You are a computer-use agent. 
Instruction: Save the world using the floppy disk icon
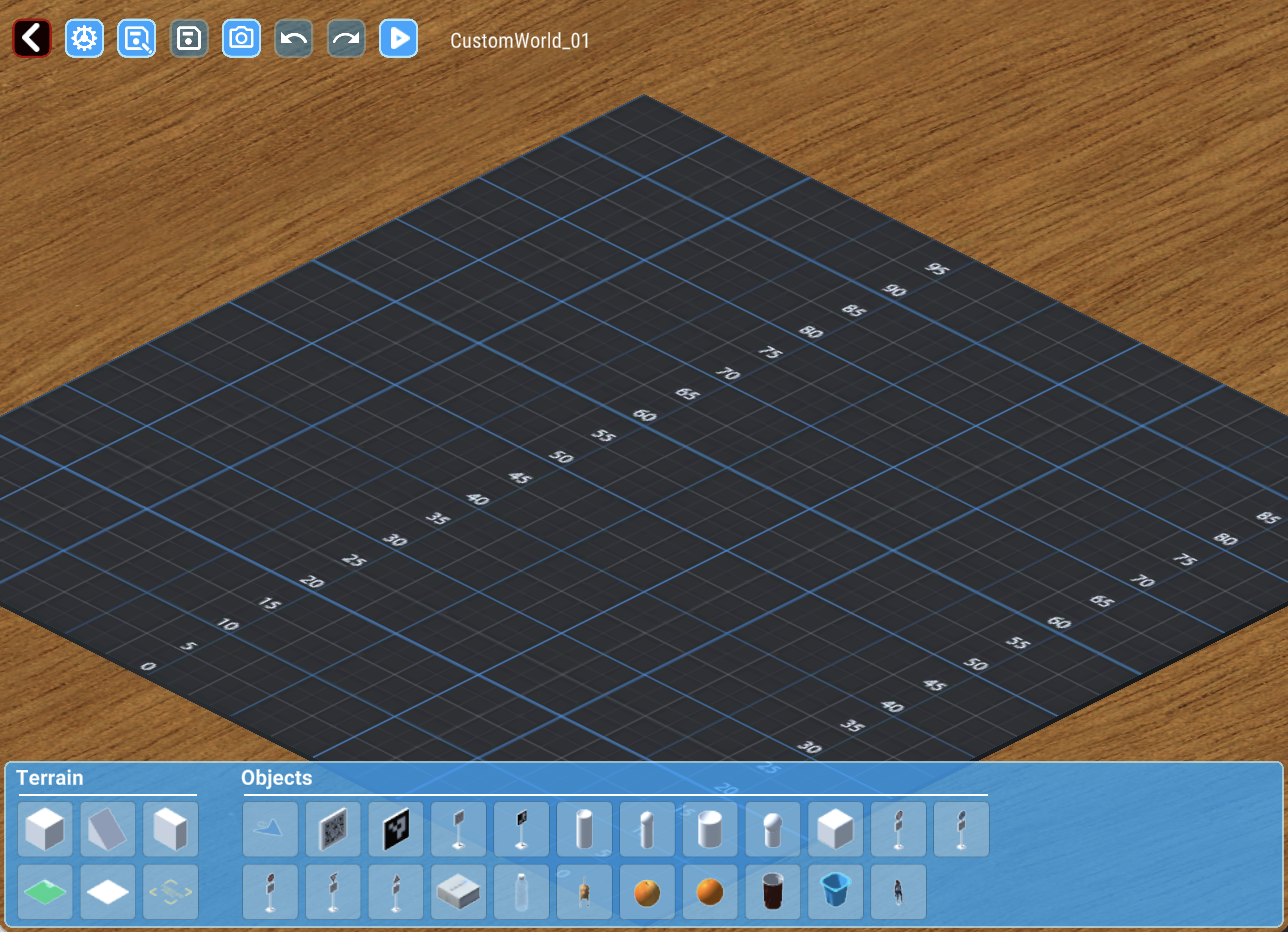click(x=189, y=39)
